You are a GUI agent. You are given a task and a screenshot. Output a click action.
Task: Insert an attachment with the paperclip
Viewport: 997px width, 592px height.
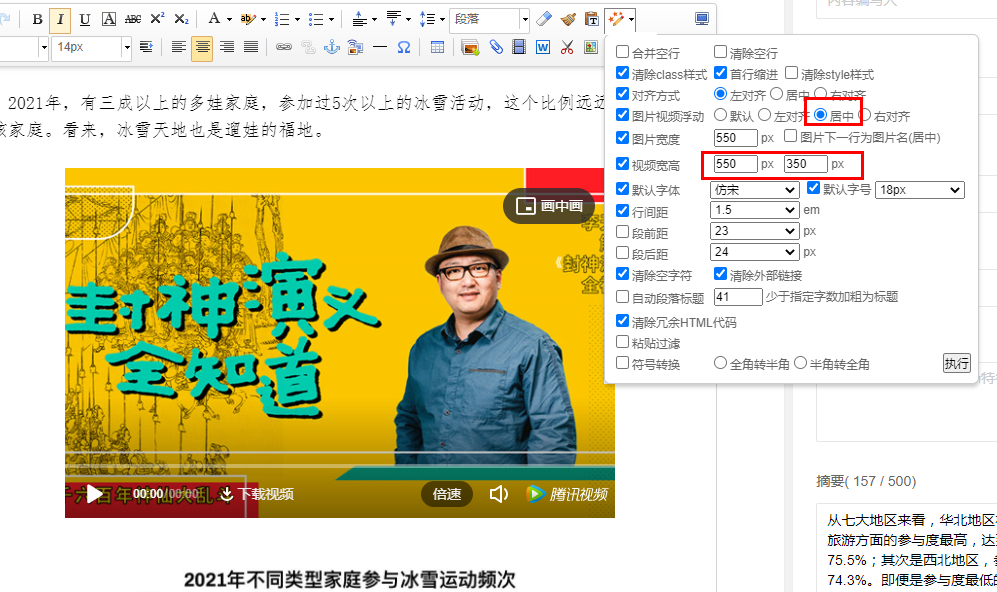496,47
